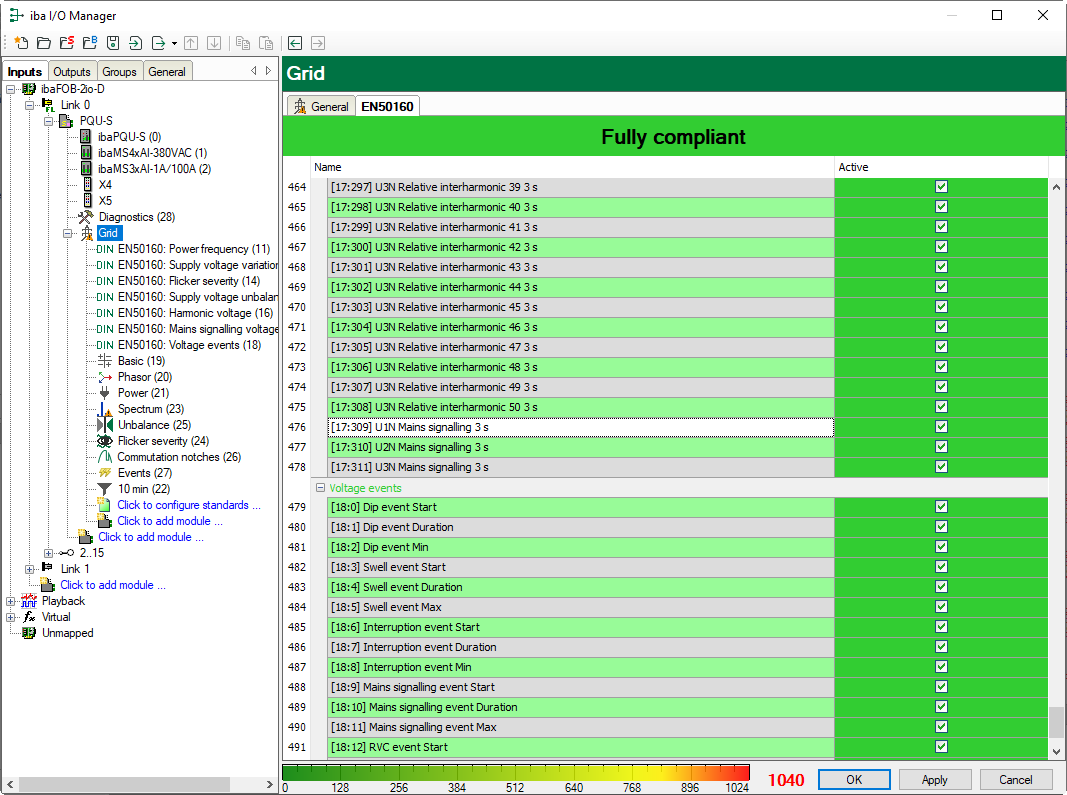
Task: Click the Open folder toolbar icon
Action: coord(43,43)
